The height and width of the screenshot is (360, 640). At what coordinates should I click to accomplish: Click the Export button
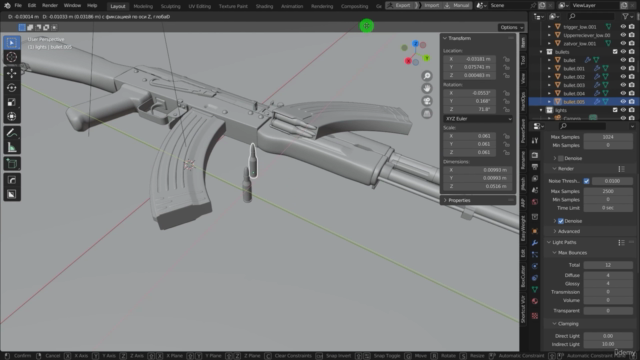399,5
